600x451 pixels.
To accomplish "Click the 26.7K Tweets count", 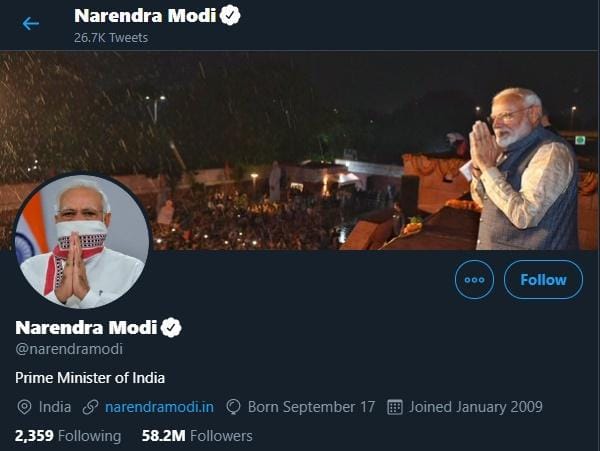I will click(x=111, y=37).
